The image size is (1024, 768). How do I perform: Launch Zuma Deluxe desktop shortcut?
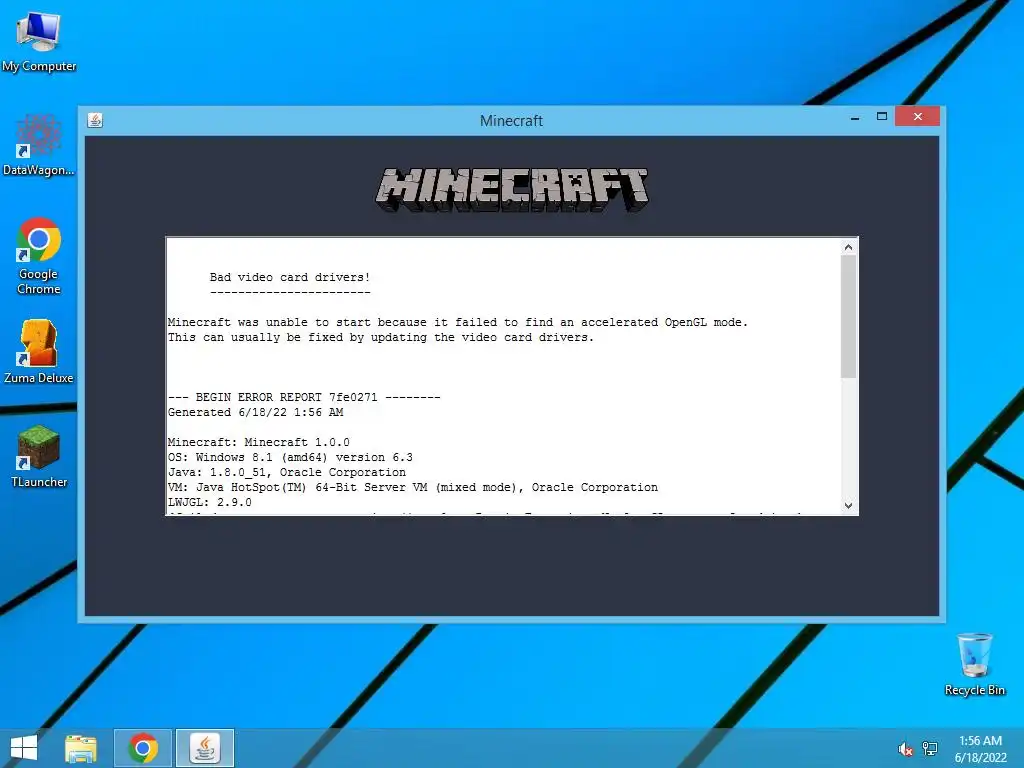(x=39, y=351)
